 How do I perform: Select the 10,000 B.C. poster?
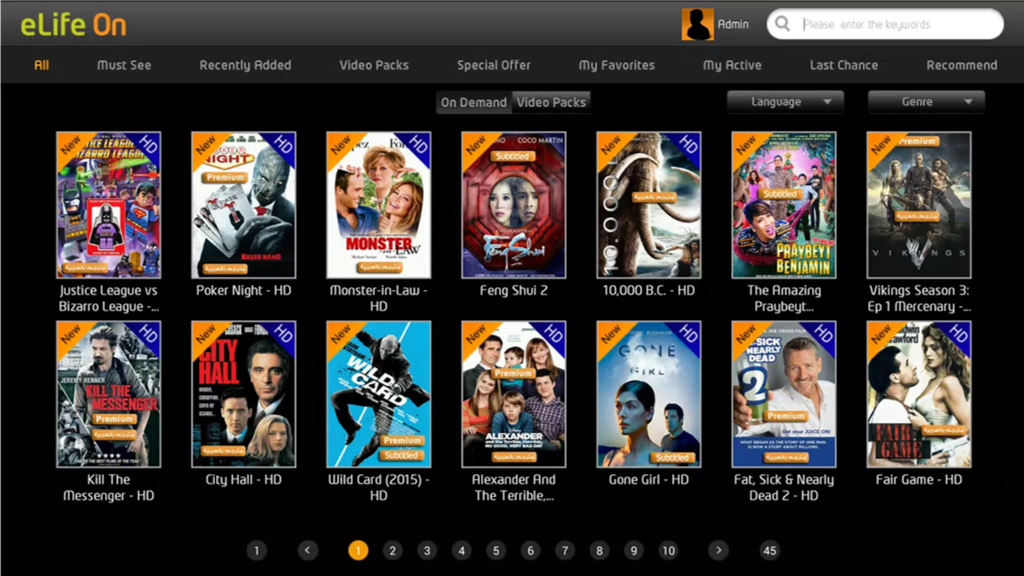click(648, 205)
